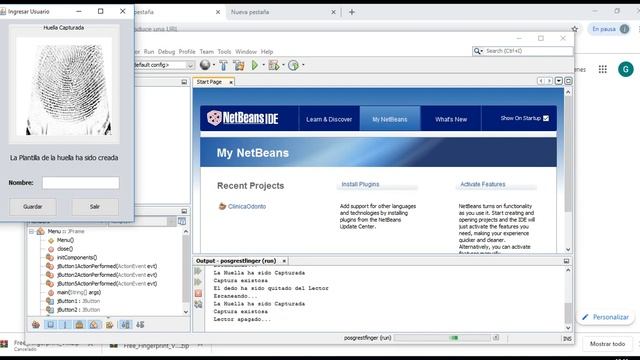The width and height of the screenshot is (640, 360).
Task: Click in the NetBeans Search field
Action: tap(528, 51)
